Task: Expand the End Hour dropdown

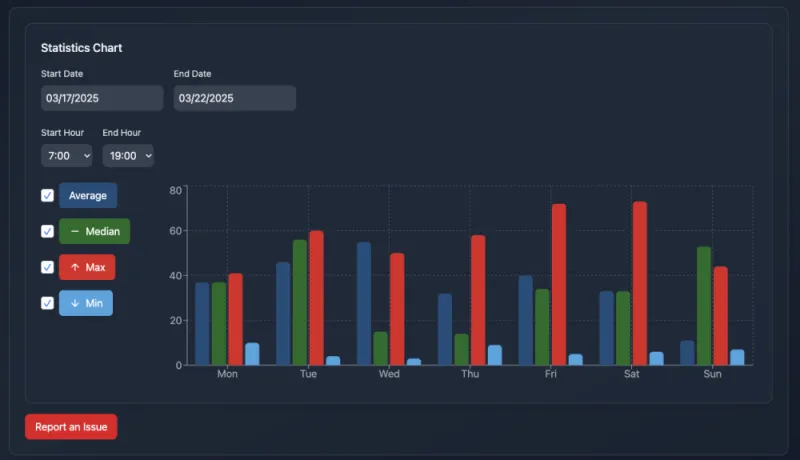Action: click(x=128, y=156)
